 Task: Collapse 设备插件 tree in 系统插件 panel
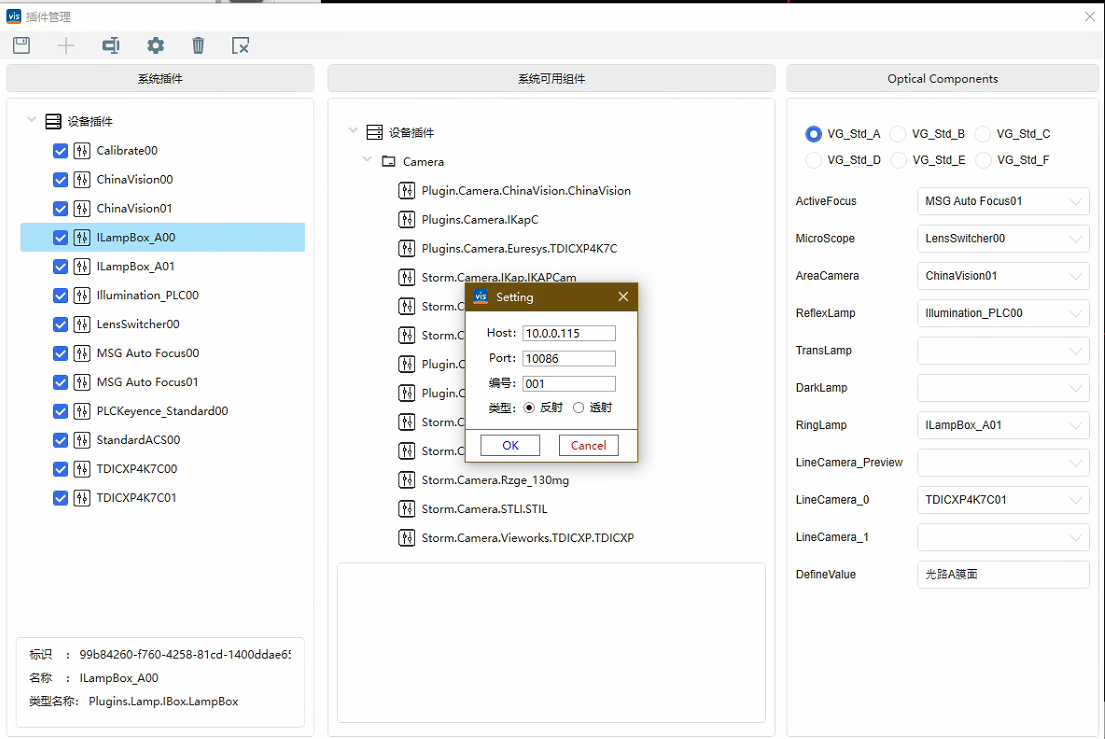tap(31, 120)
